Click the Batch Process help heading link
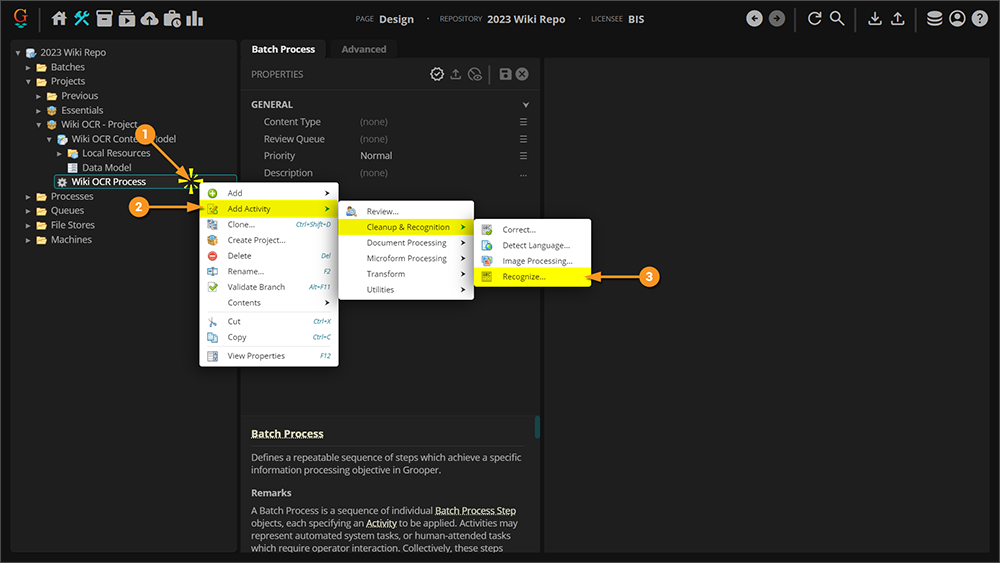 point(287,434)
